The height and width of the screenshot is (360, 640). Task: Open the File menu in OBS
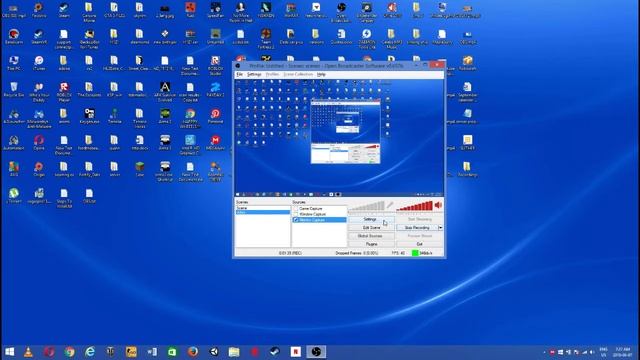pos(240,74)
